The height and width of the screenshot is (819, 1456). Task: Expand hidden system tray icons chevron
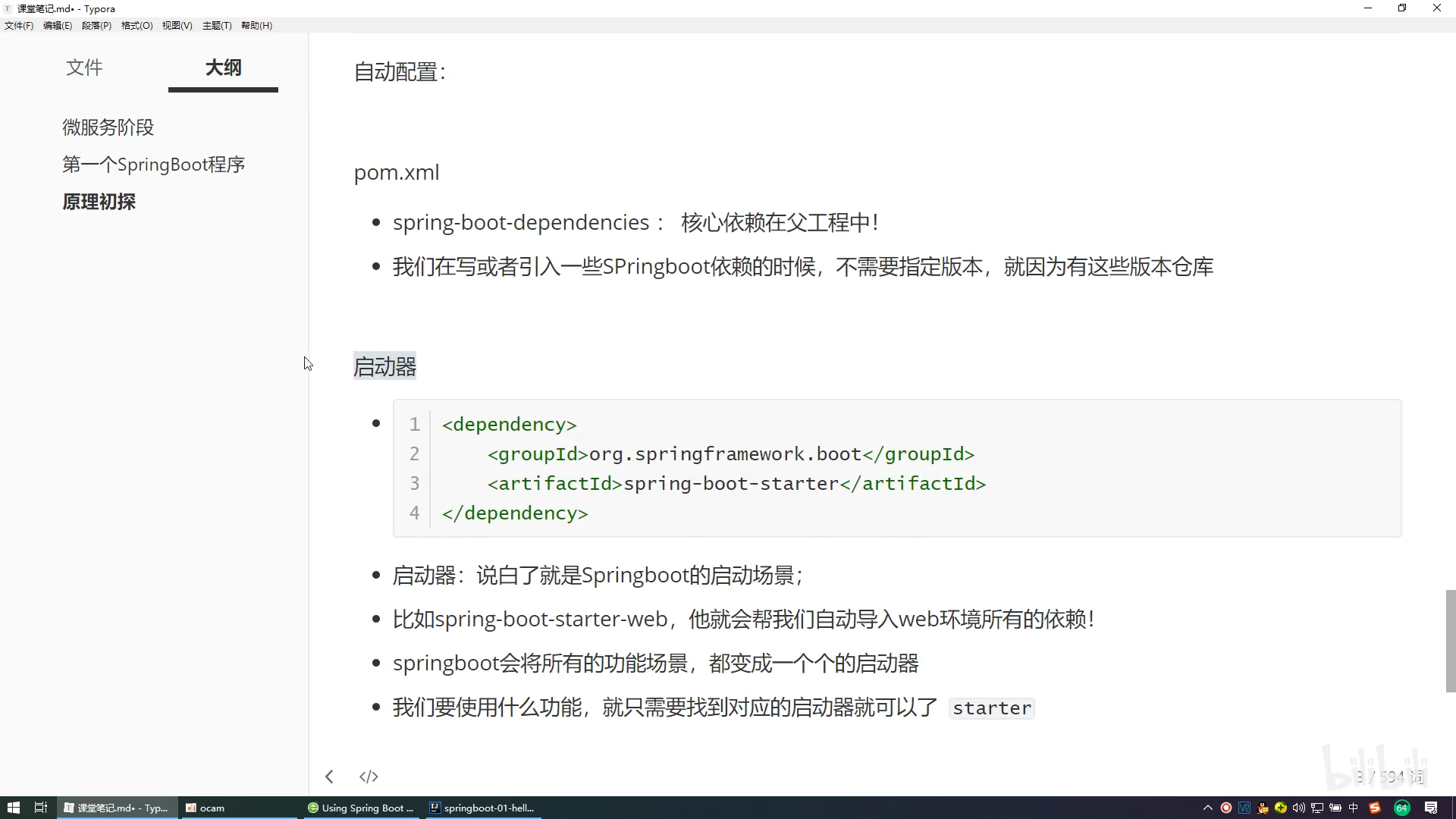click(1208, 808)
